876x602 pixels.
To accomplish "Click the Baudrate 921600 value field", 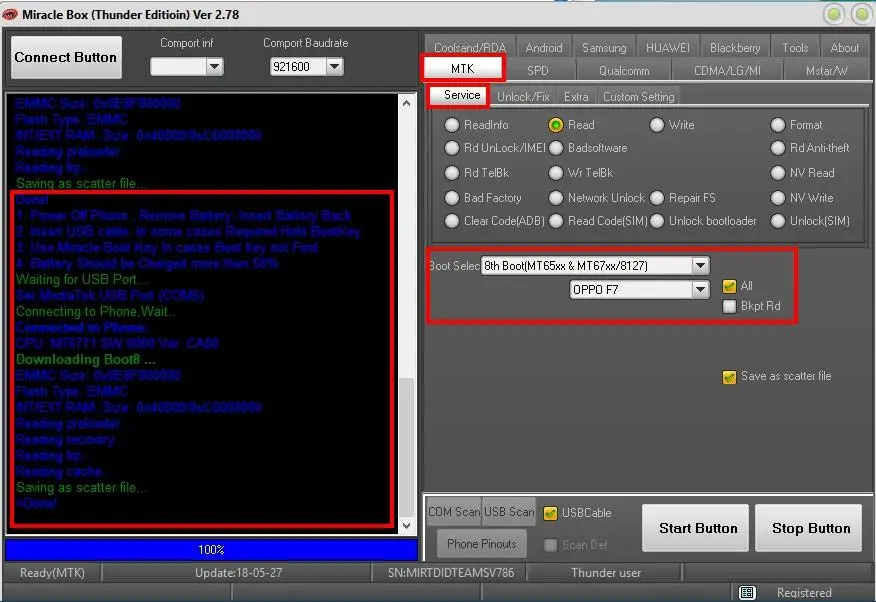I will pos(298,67).
